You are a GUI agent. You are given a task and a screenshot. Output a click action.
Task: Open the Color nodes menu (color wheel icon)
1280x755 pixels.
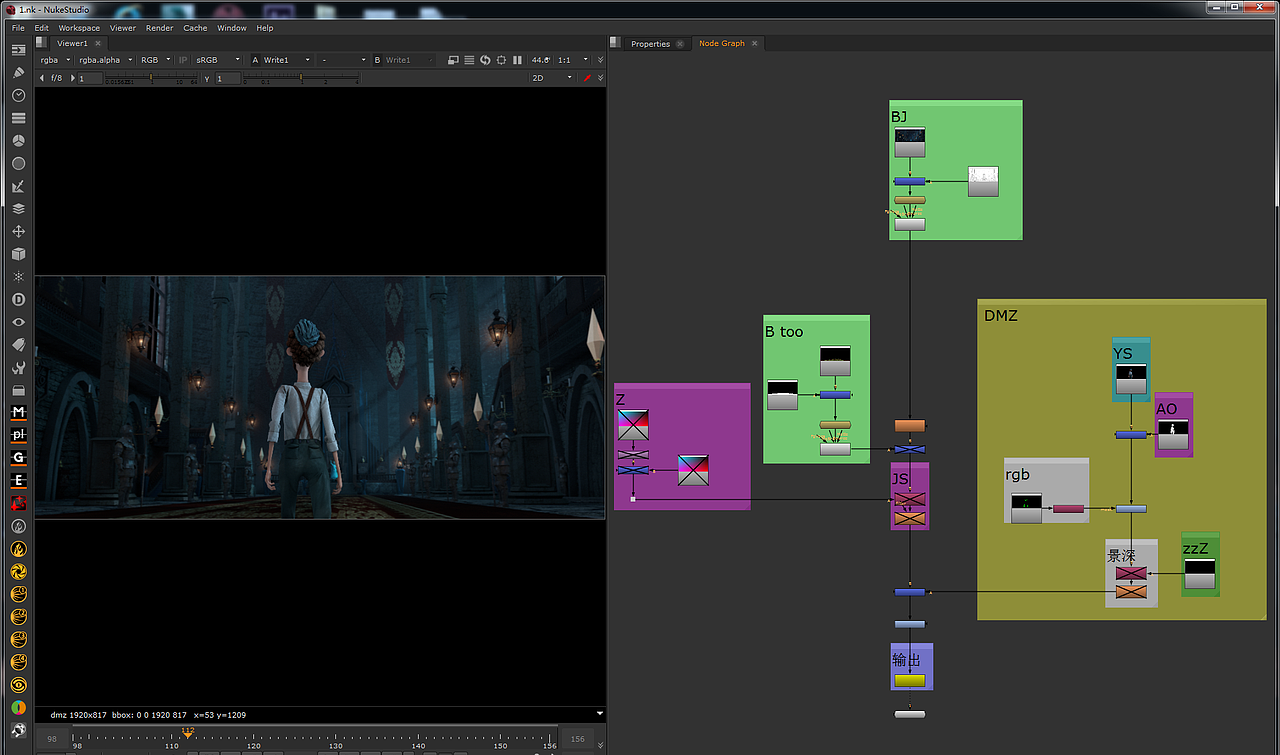click(18, 141)
